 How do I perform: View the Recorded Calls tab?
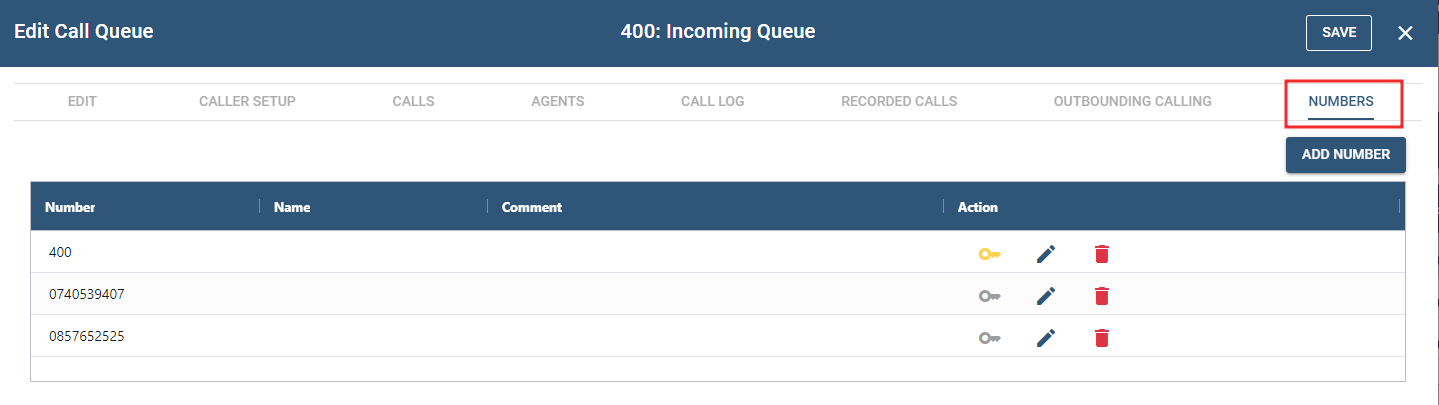coord(898,101)
